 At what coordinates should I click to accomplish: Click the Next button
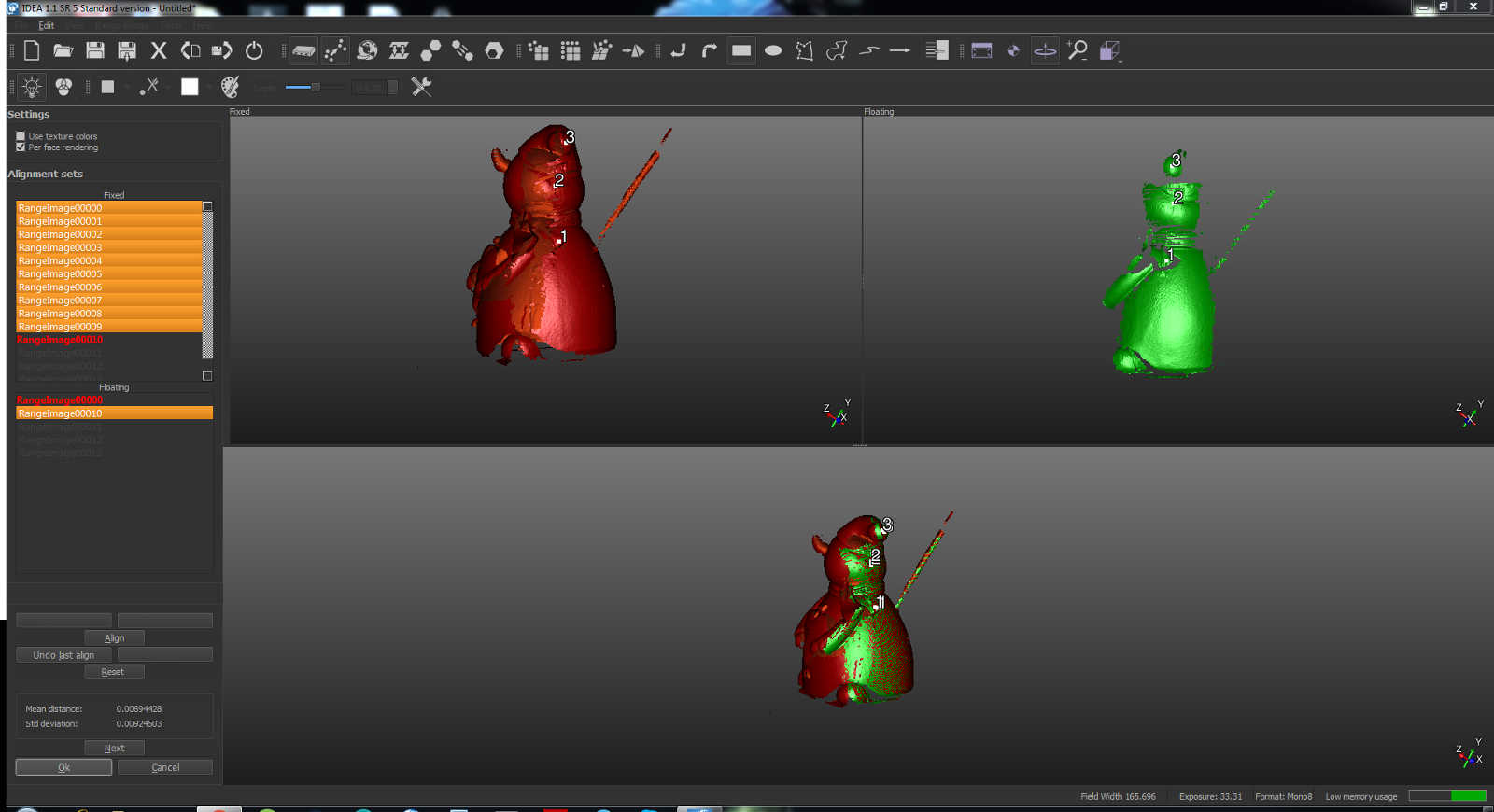pos(114,749)
